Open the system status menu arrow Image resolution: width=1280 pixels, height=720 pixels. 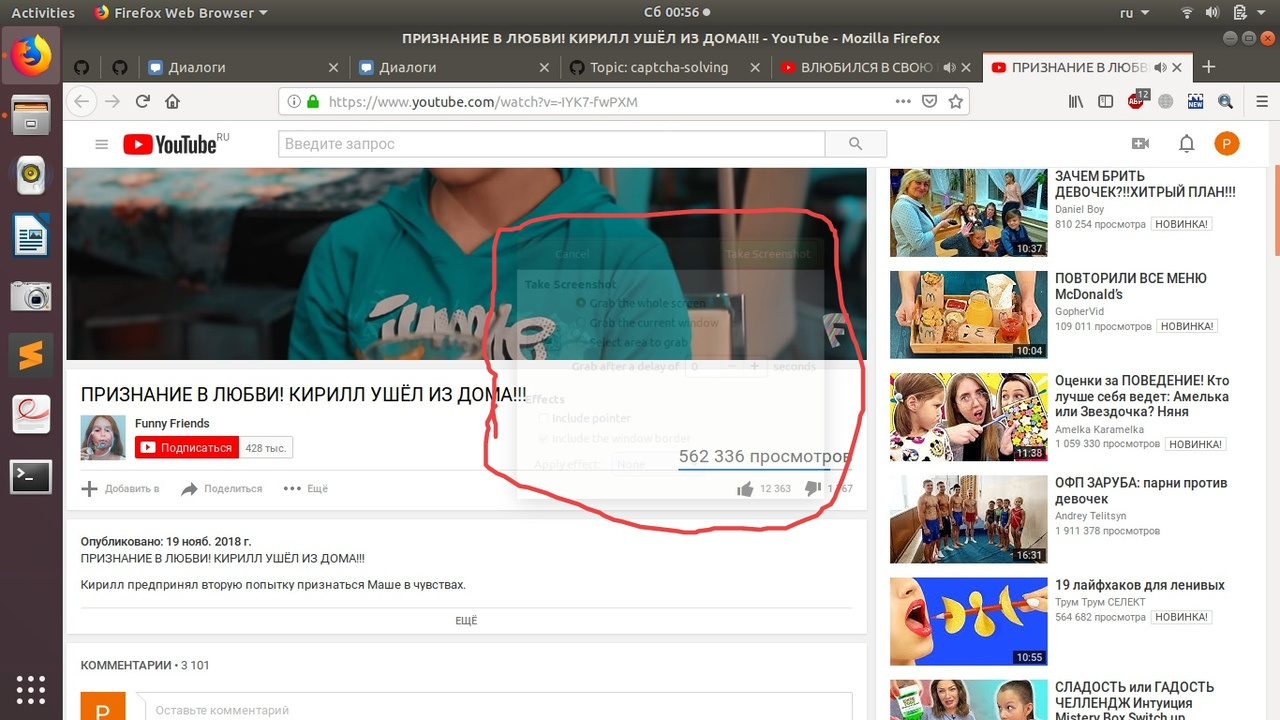pos(1259,12)
